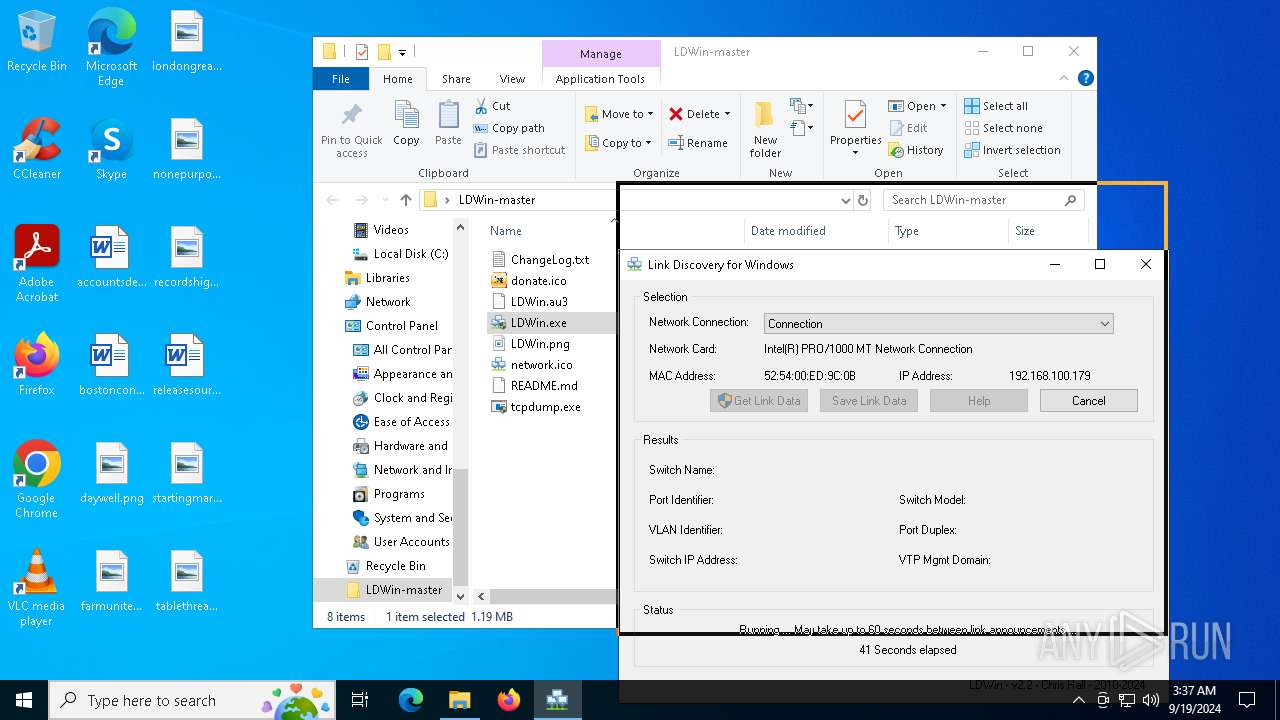
Task: Switch to the View ribbon tab
Action: (x=512, y=79)
